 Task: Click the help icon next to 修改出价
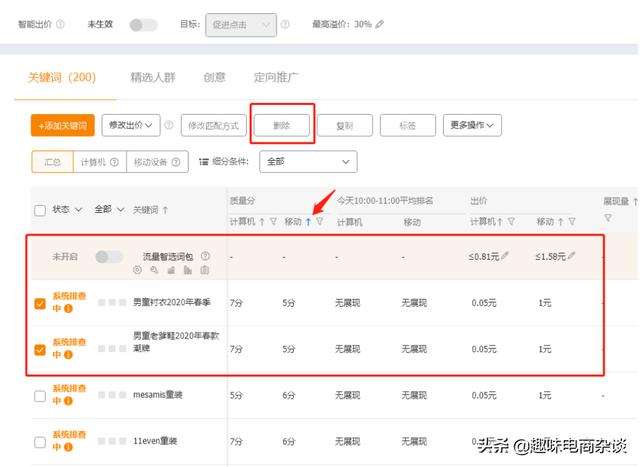(x=169, y=125)
